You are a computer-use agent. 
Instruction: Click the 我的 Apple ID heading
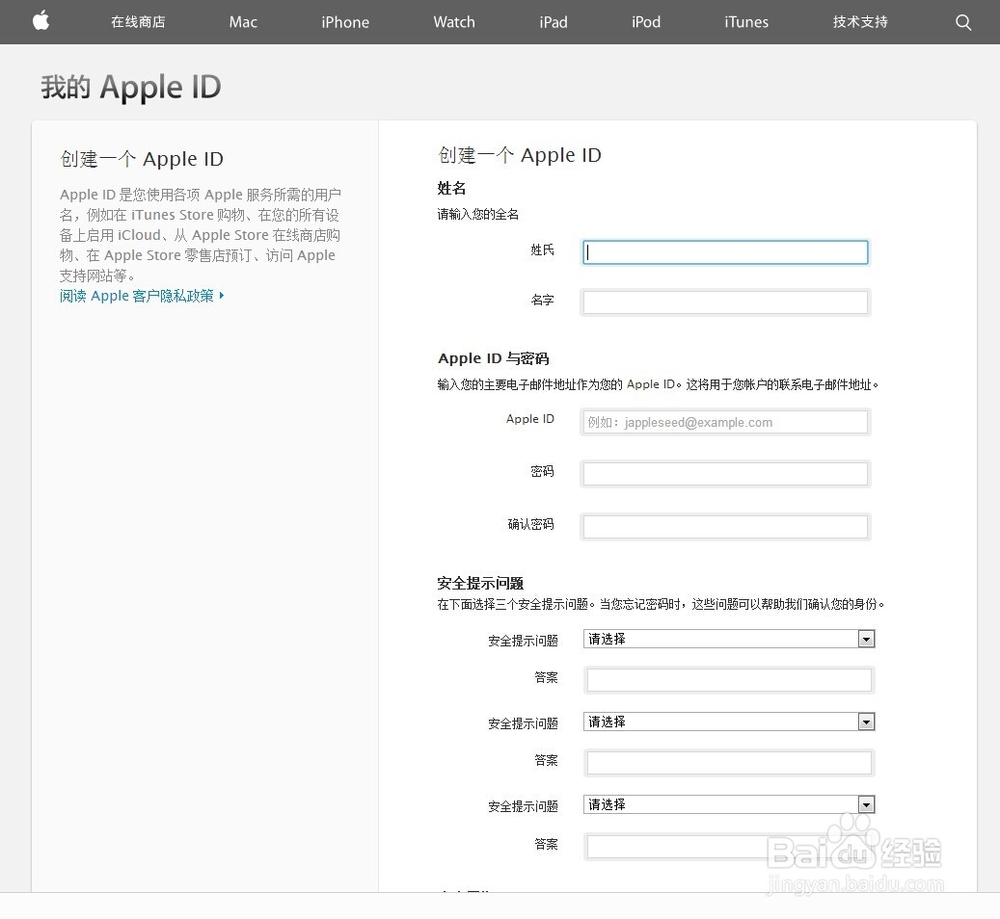click(x=131, y=87)
